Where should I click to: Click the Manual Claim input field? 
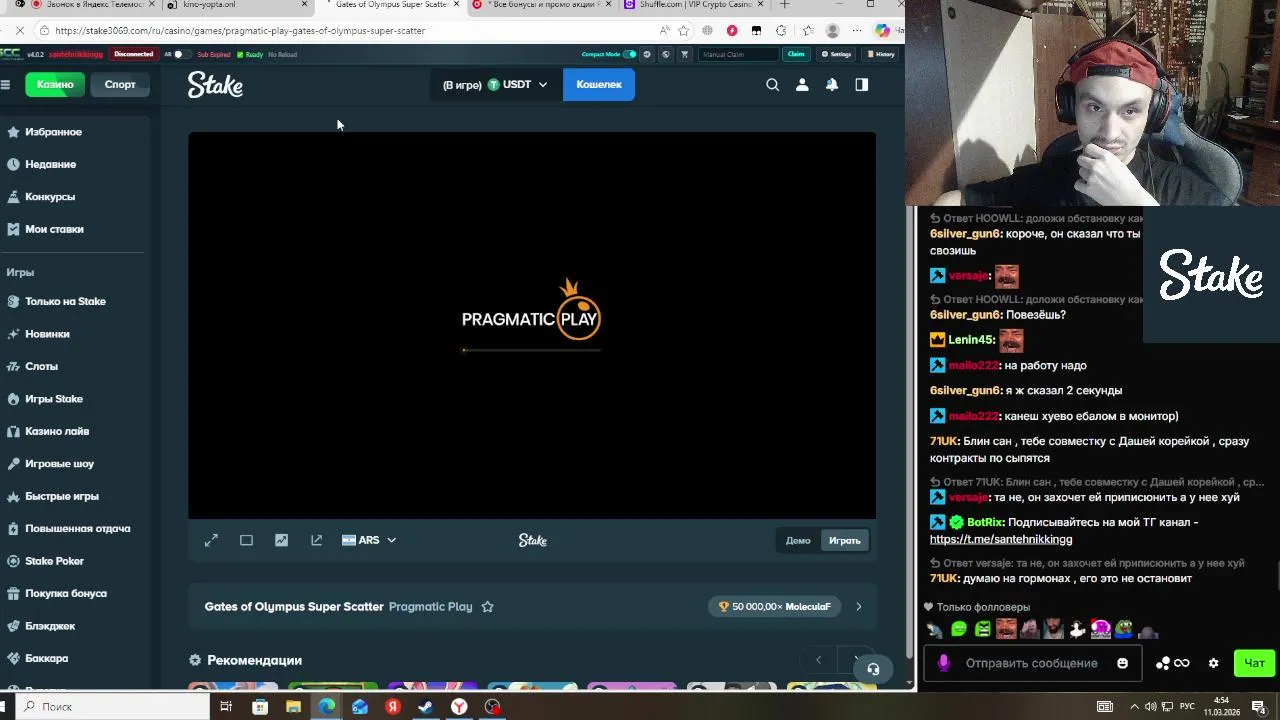point(738,54)
